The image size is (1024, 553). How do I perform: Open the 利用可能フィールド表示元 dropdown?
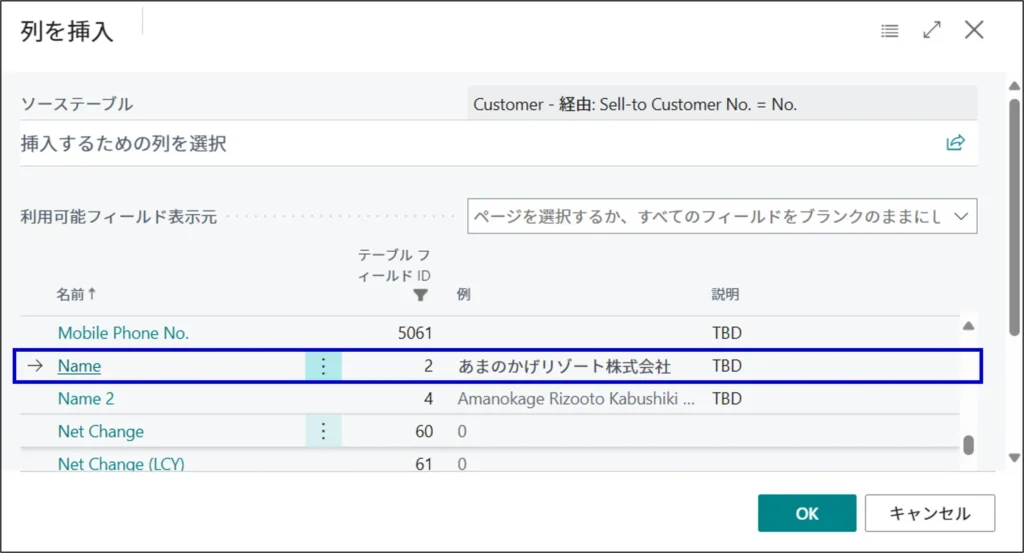point(722,216)
